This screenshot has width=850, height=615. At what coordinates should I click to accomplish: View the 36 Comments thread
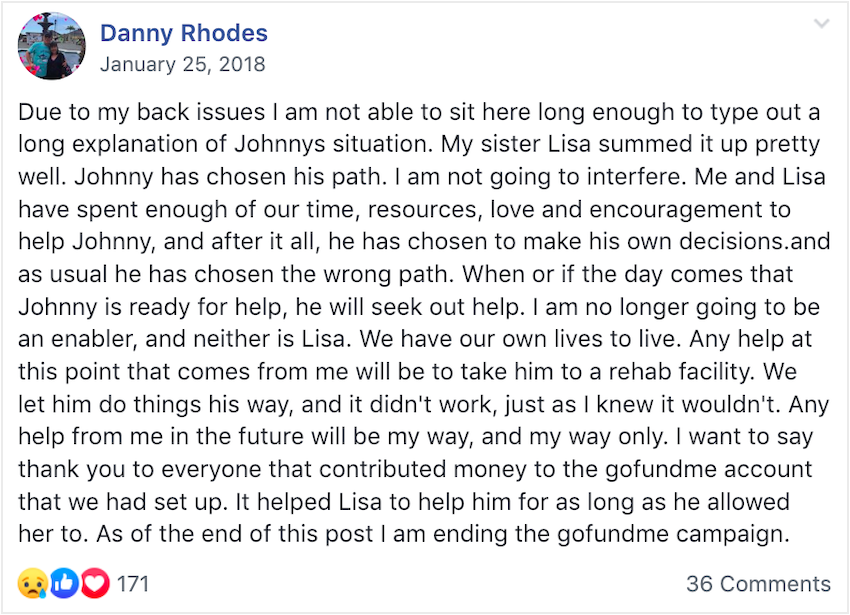[758, 584]
